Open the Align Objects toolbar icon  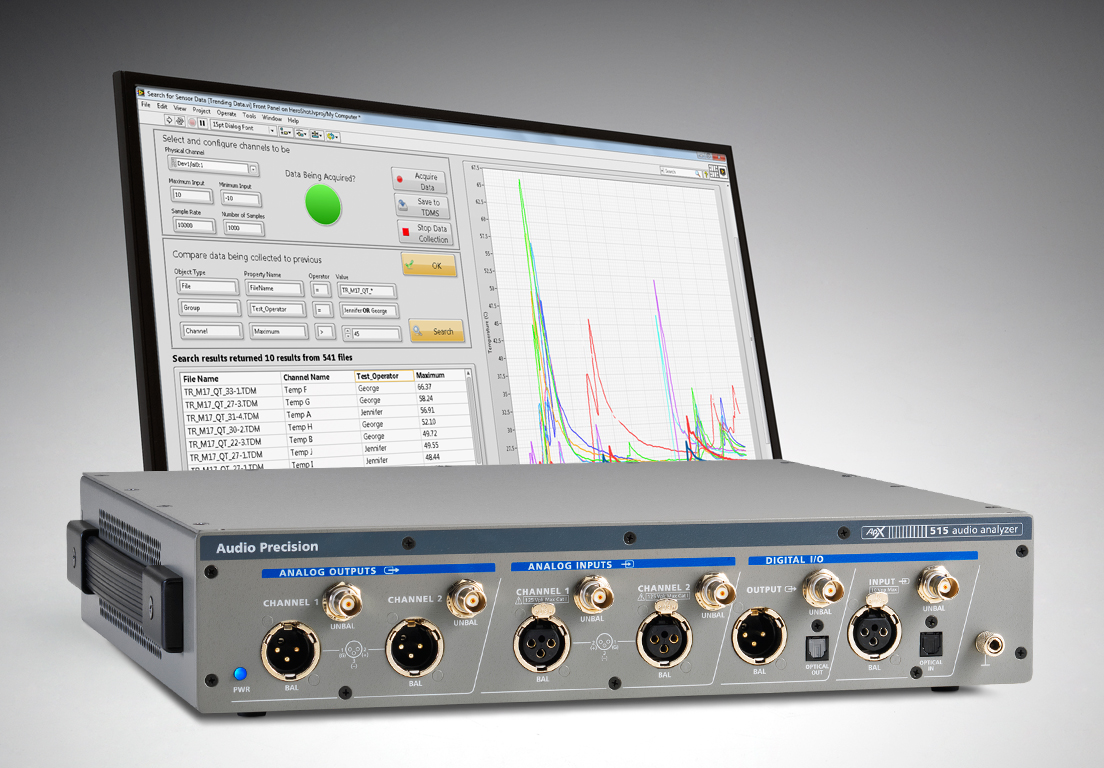[284, 132]
